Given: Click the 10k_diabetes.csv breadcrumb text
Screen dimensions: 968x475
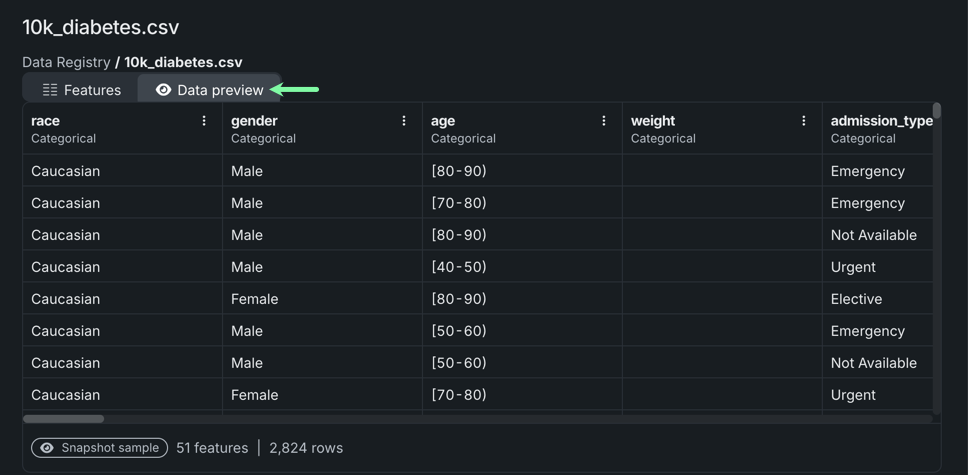Looking at the screenshot, I should click(x=183, y=62).
